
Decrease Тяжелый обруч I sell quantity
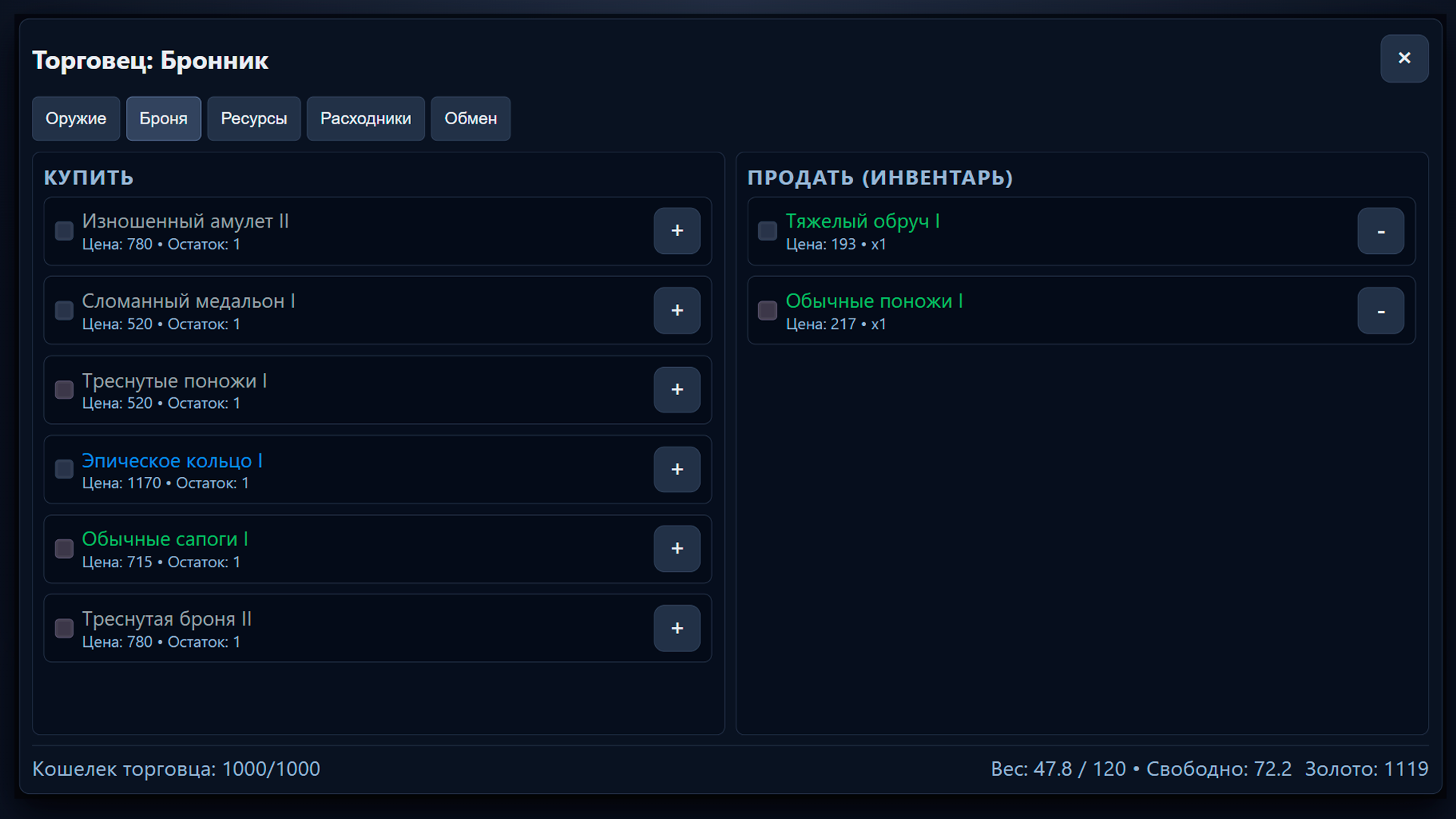pos(1380,231)
